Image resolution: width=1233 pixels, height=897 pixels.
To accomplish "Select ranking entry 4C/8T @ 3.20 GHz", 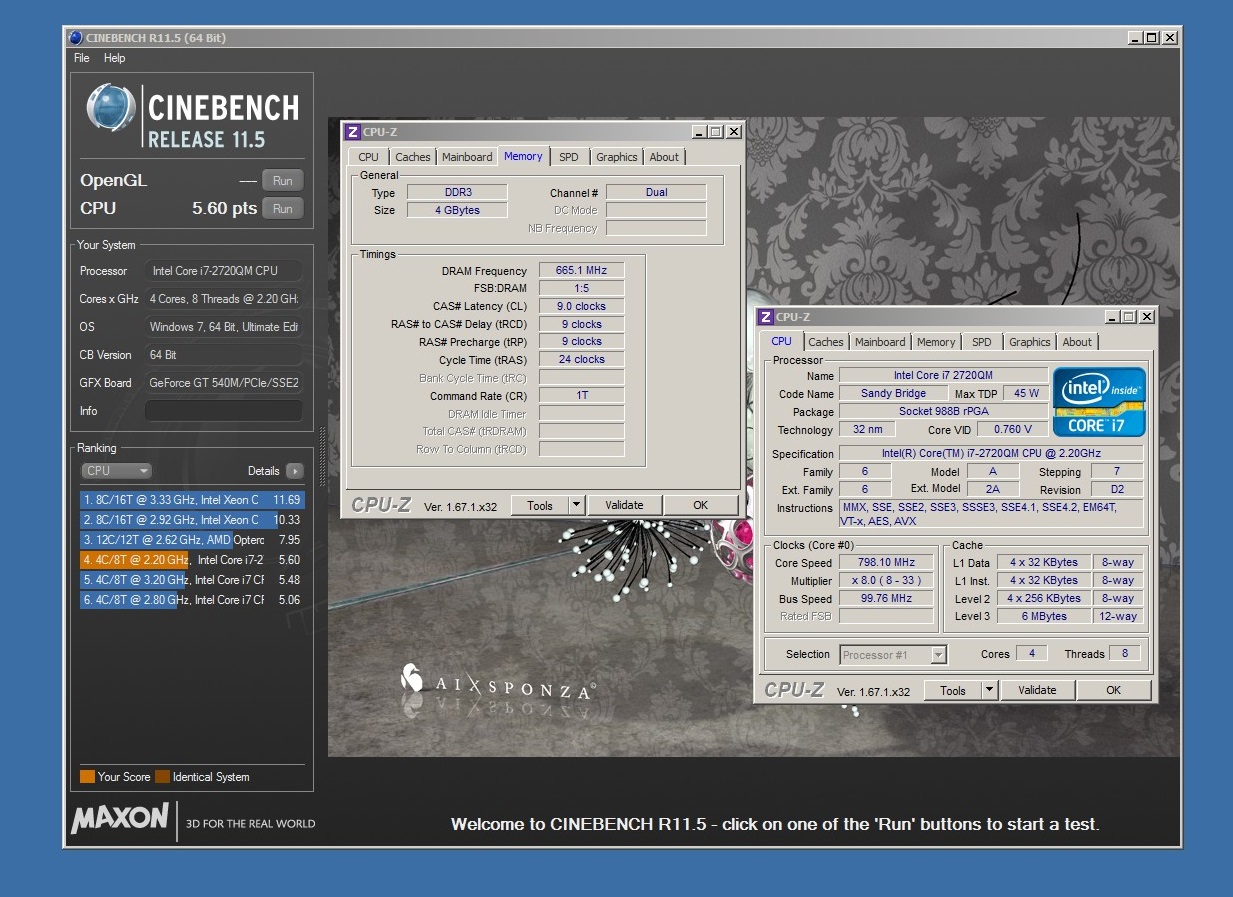I will (191, 580).
